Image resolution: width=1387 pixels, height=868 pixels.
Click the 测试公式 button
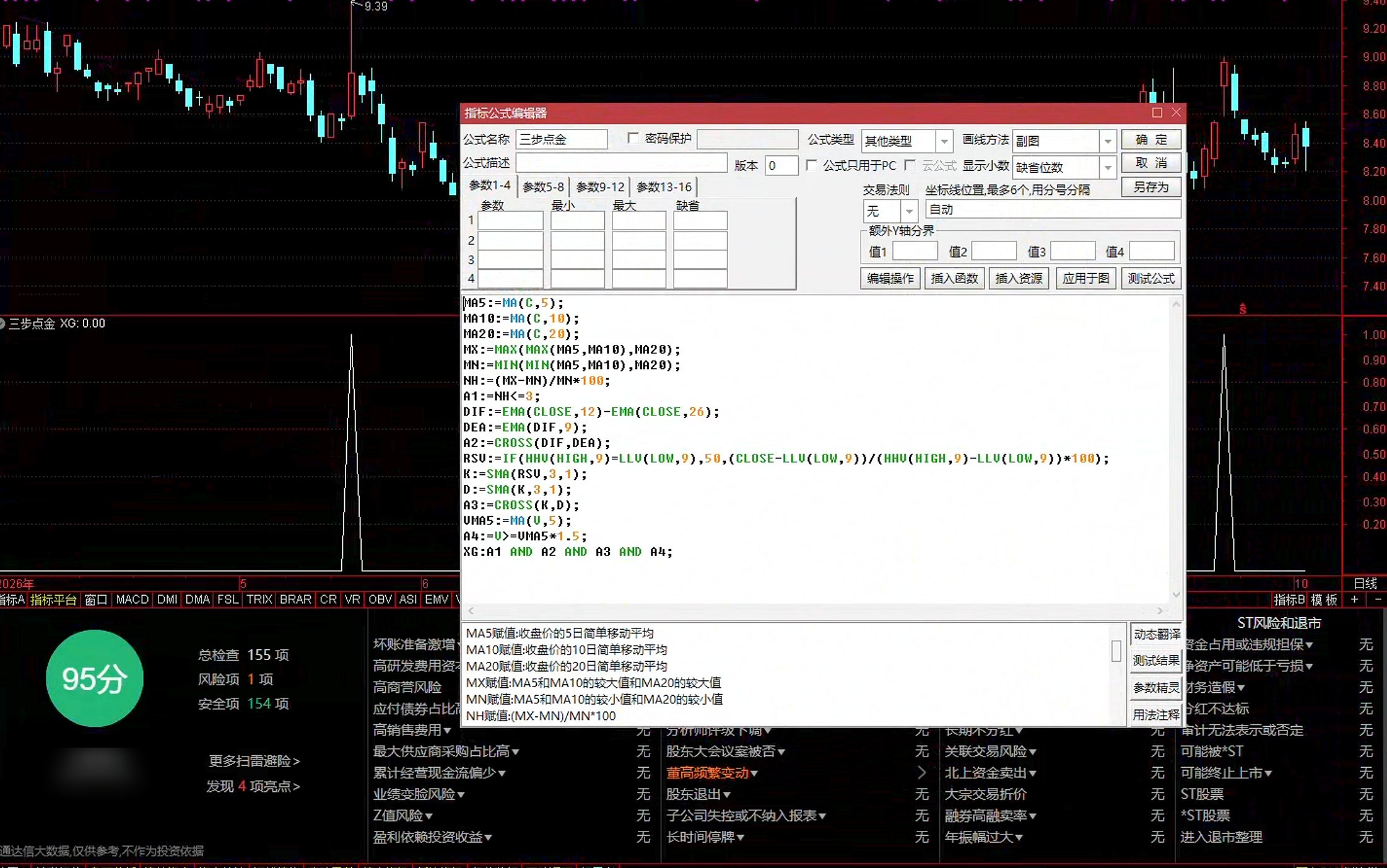tap(1150, 279)
